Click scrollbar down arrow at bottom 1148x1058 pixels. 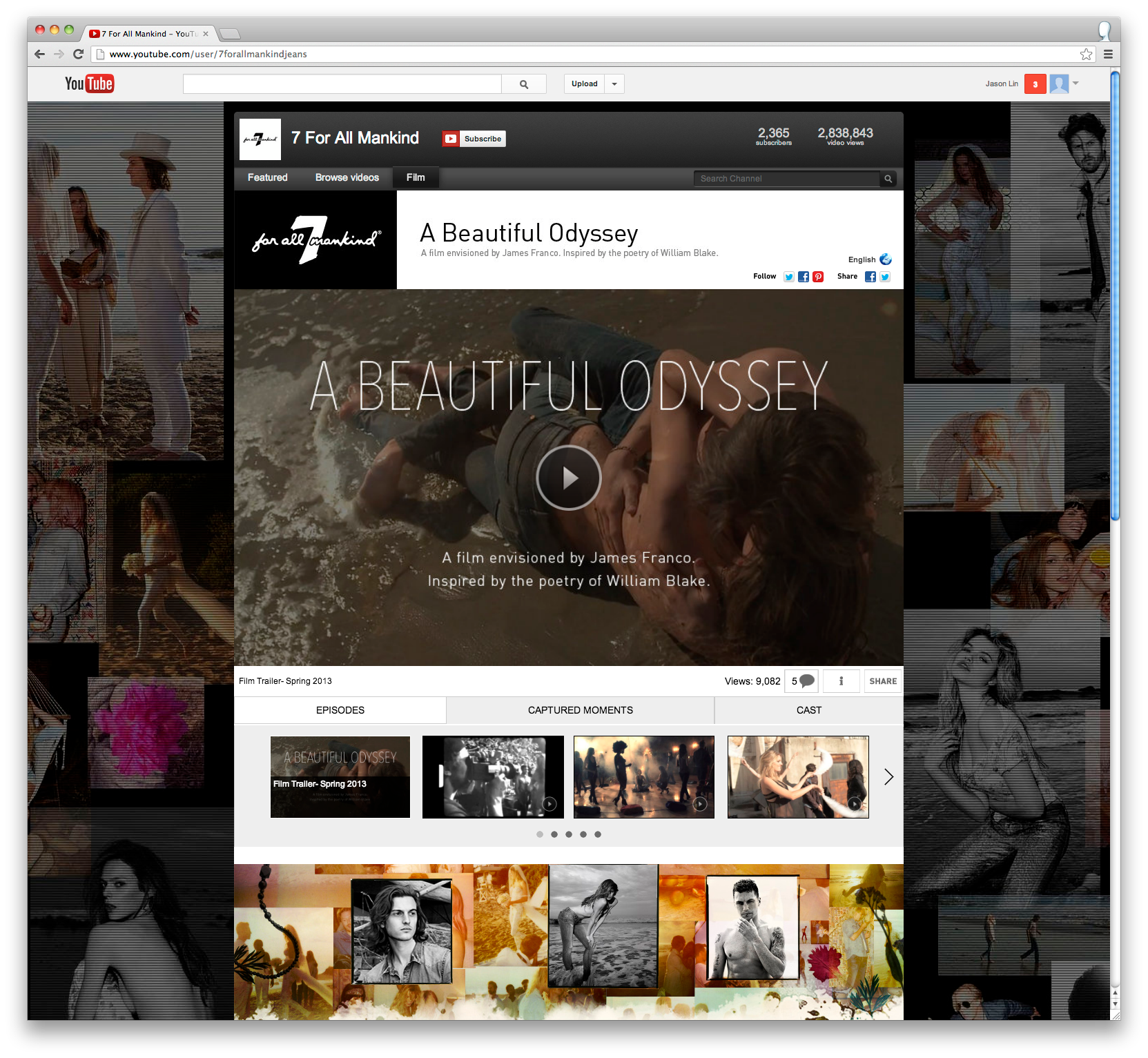1115,1004
